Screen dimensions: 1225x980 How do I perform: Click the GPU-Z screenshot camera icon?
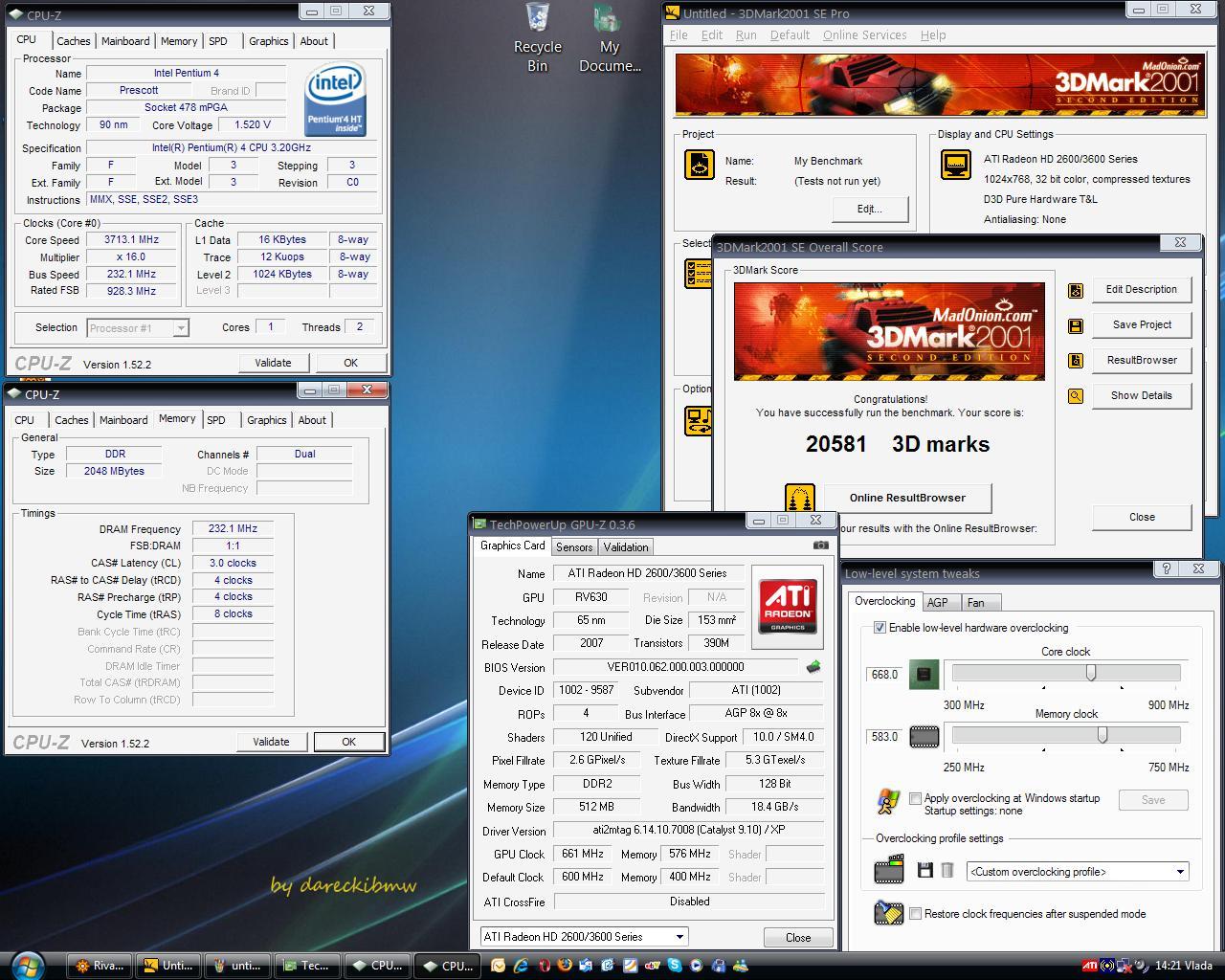(821, 546)
